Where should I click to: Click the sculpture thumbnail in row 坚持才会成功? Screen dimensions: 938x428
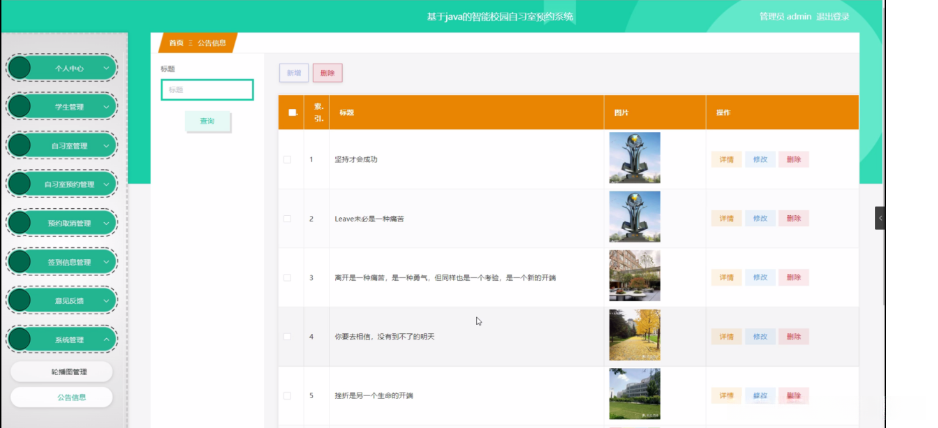[x=635, y=157]
